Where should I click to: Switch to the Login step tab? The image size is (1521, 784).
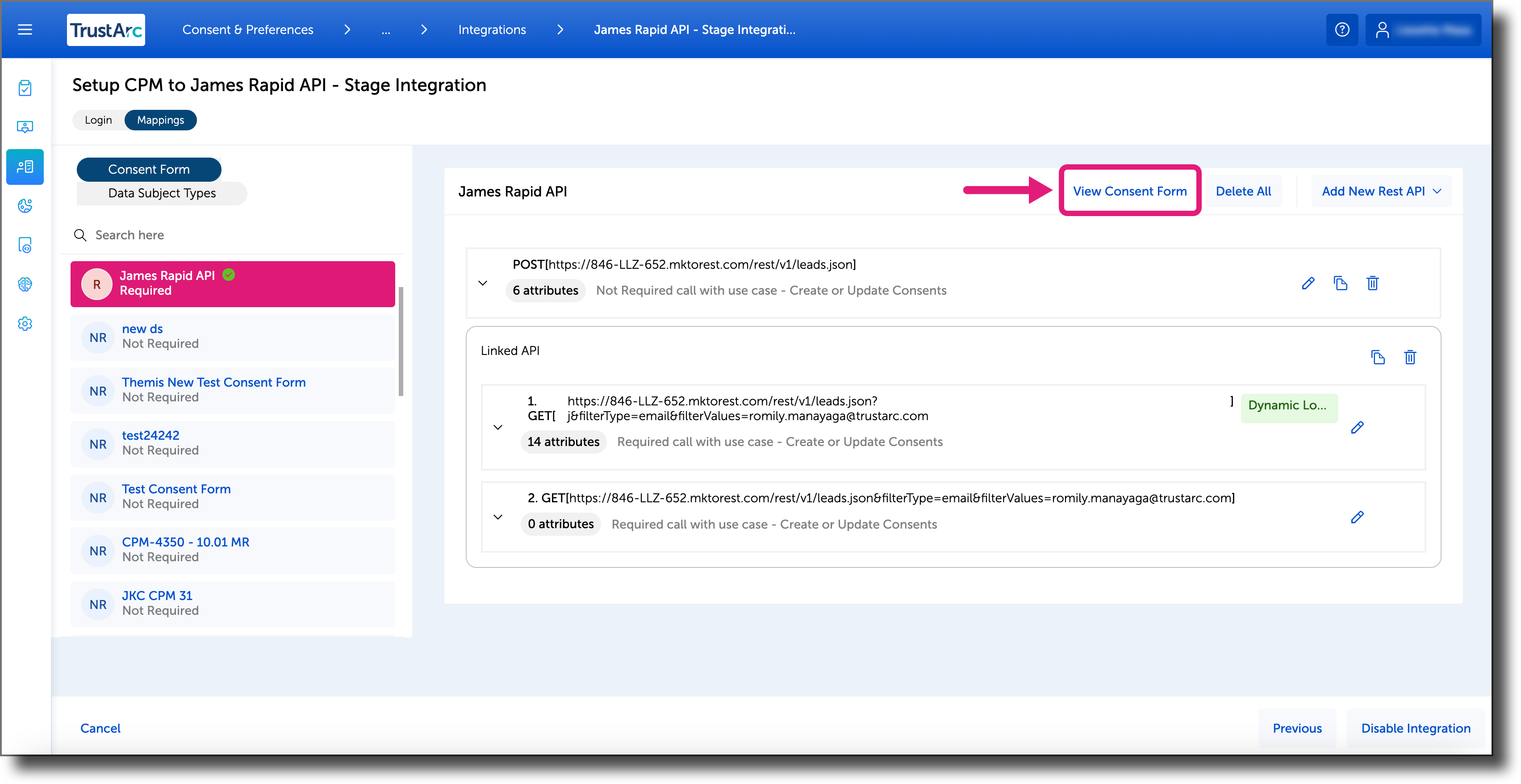click(98, 120)
